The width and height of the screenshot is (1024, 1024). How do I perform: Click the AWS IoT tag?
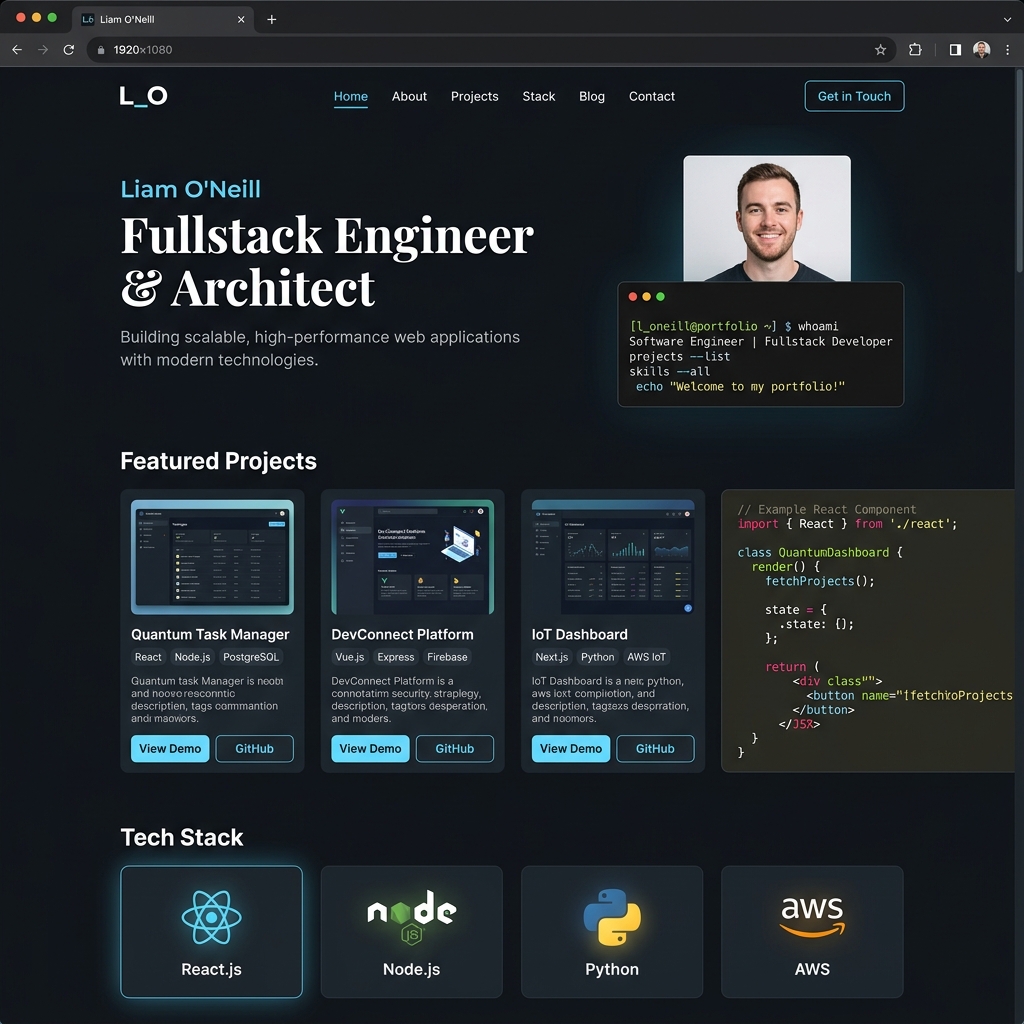coord(647,657)
